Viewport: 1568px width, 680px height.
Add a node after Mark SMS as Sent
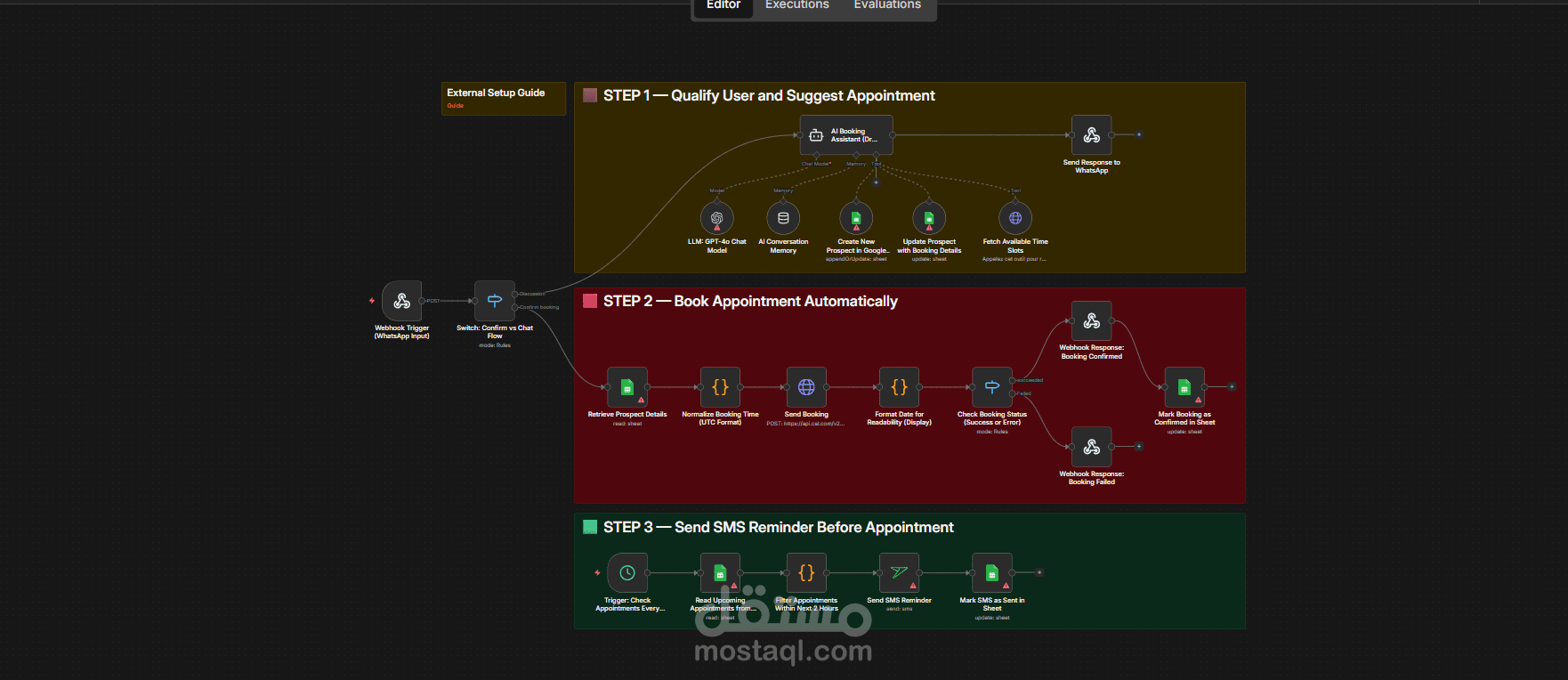[x=1039, y=573]
